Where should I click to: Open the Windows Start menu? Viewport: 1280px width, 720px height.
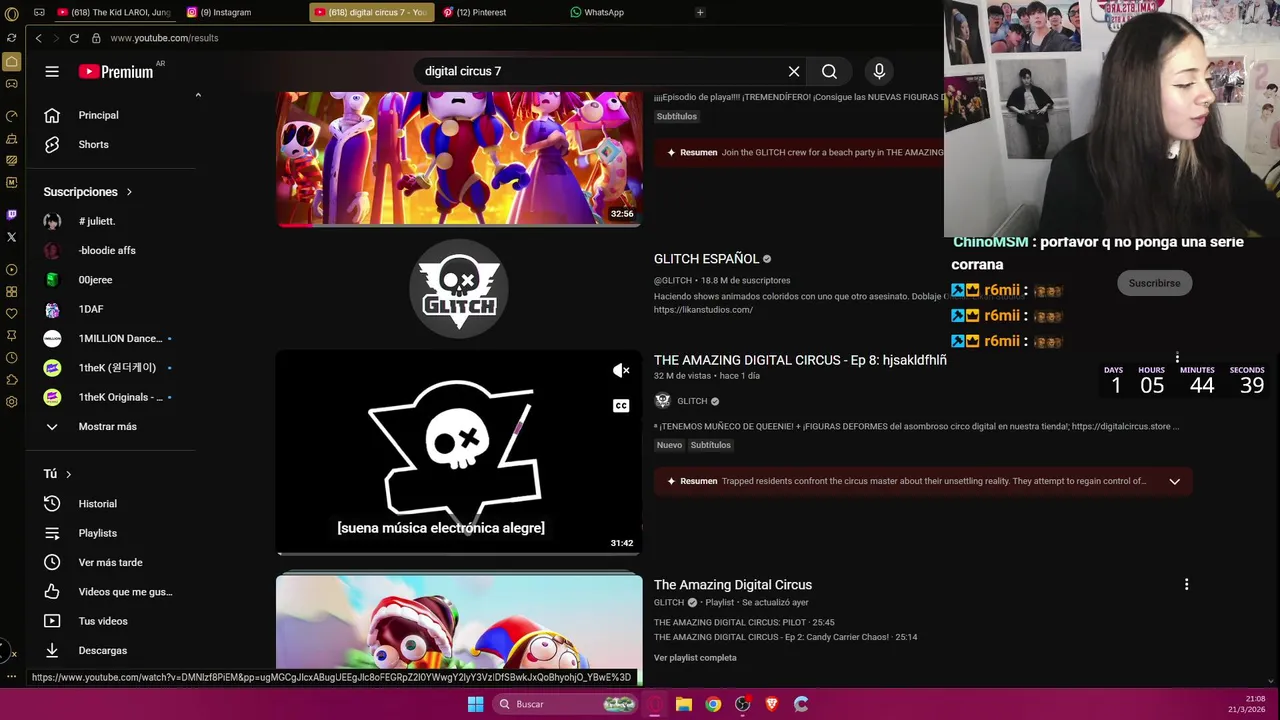[x=476, y=704]
